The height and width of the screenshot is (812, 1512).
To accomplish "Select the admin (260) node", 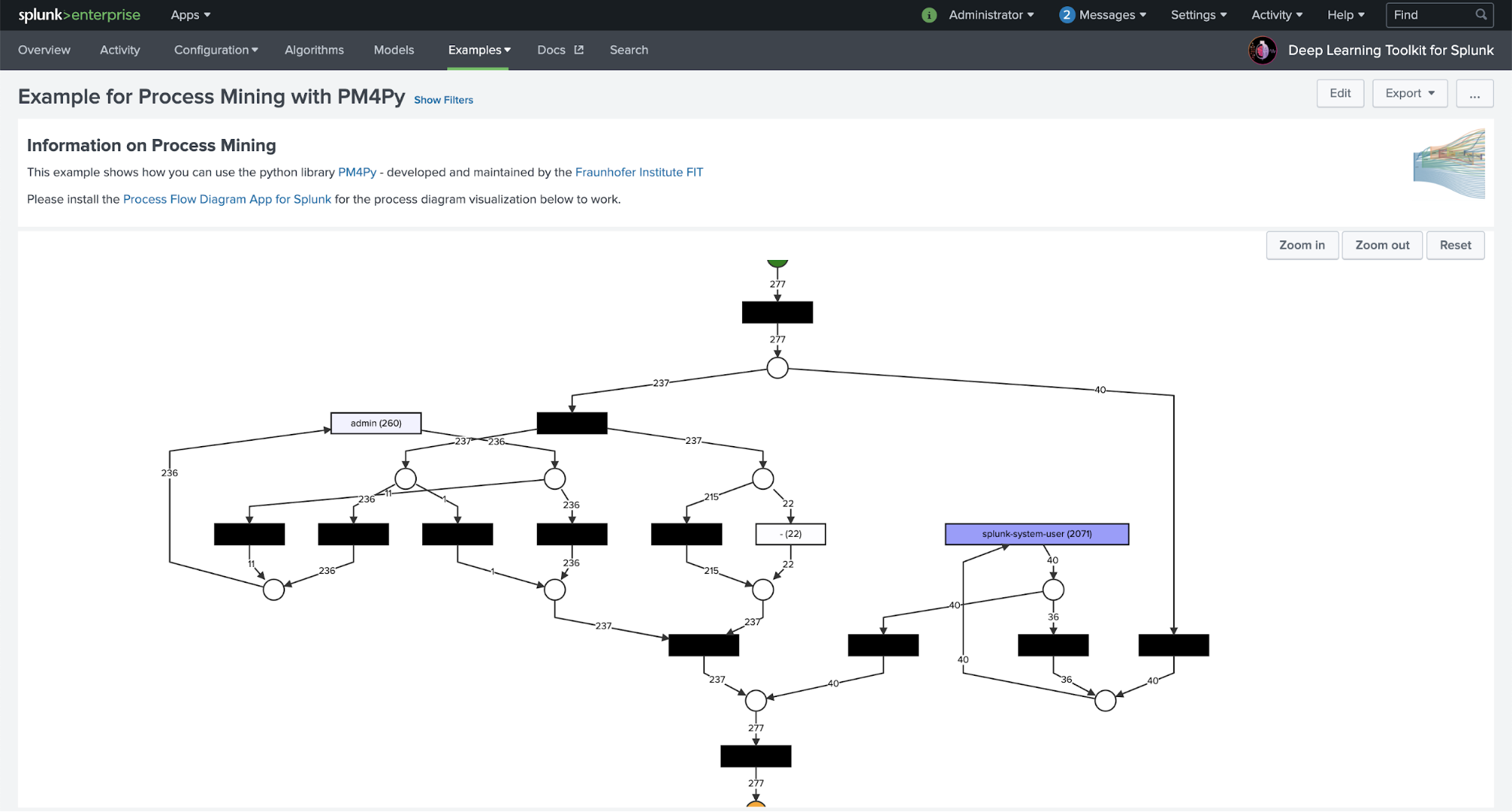I will (376, 423).
